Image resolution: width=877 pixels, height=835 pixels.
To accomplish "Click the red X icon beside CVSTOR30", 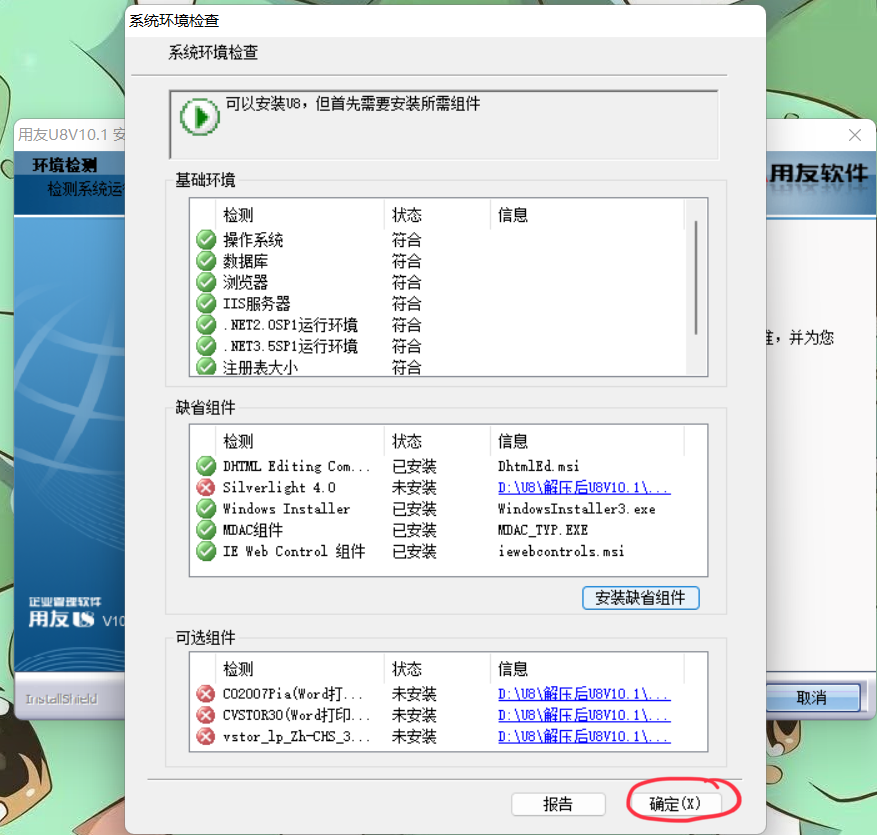I will pyautogui.click(x=206, y=715).
